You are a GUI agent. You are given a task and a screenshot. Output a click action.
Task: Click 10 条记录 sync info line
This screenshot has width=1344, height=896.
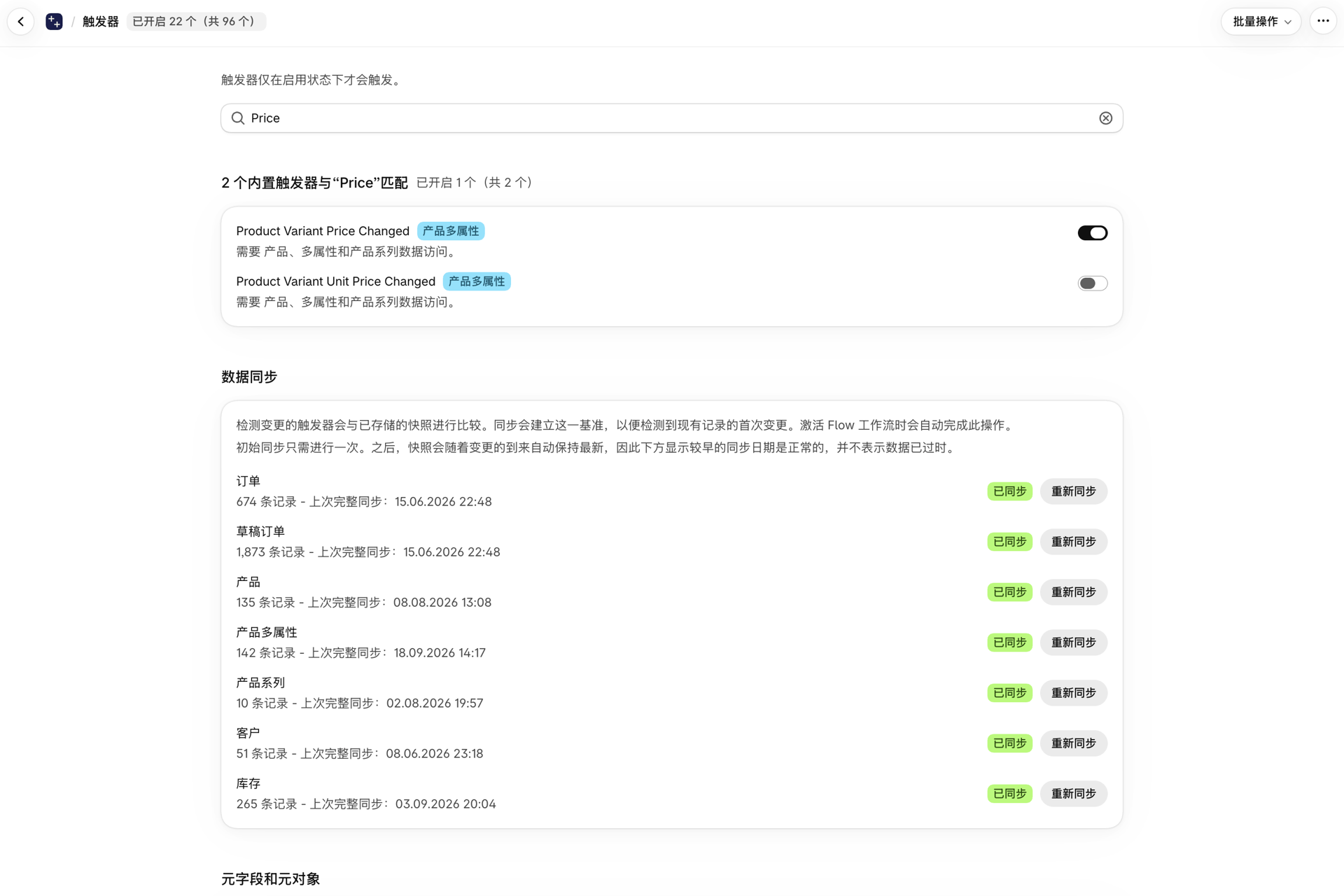[360, 703]
